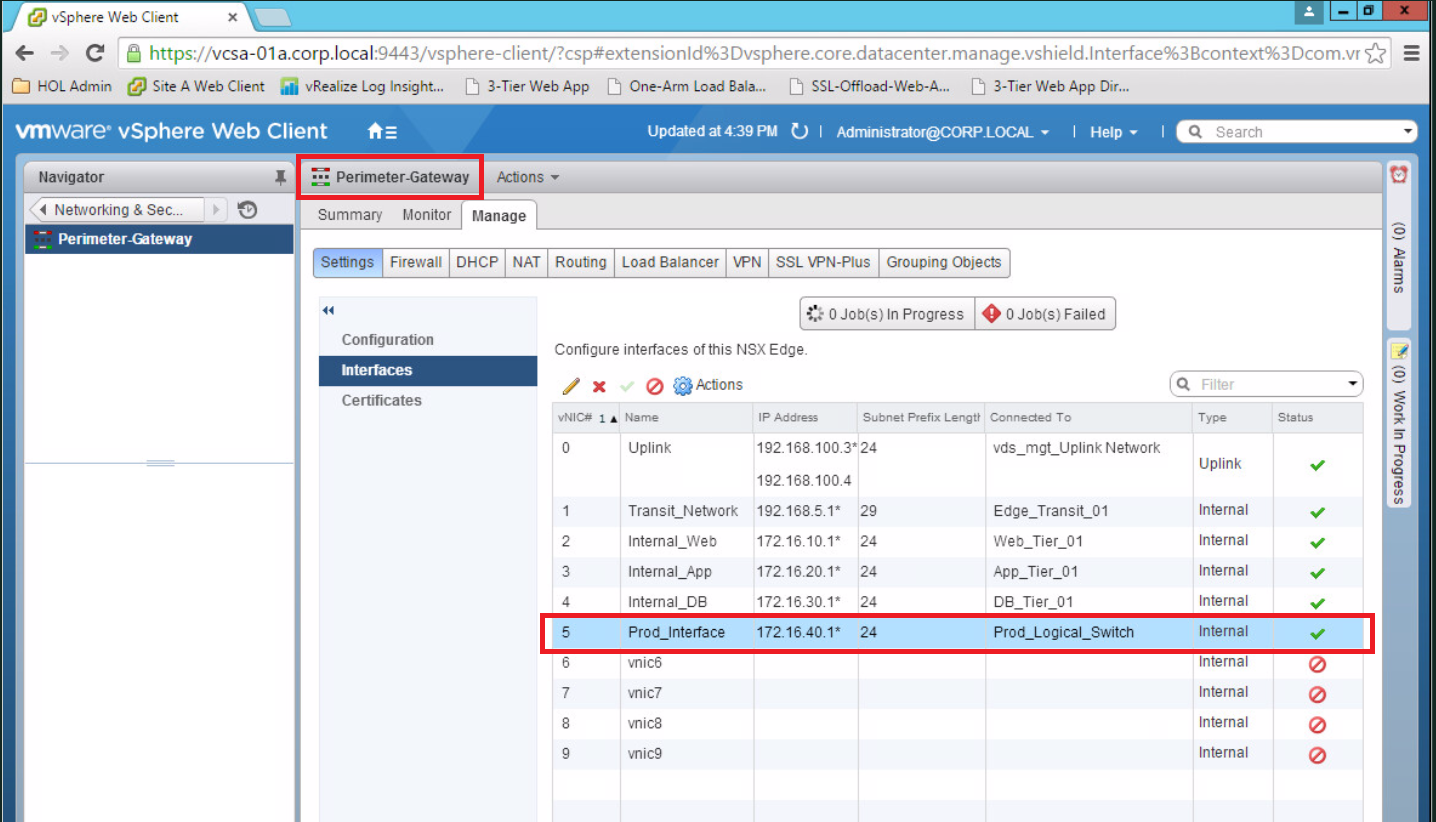
Task: Select the Settings tab
Action: click(x=347, y=262)
